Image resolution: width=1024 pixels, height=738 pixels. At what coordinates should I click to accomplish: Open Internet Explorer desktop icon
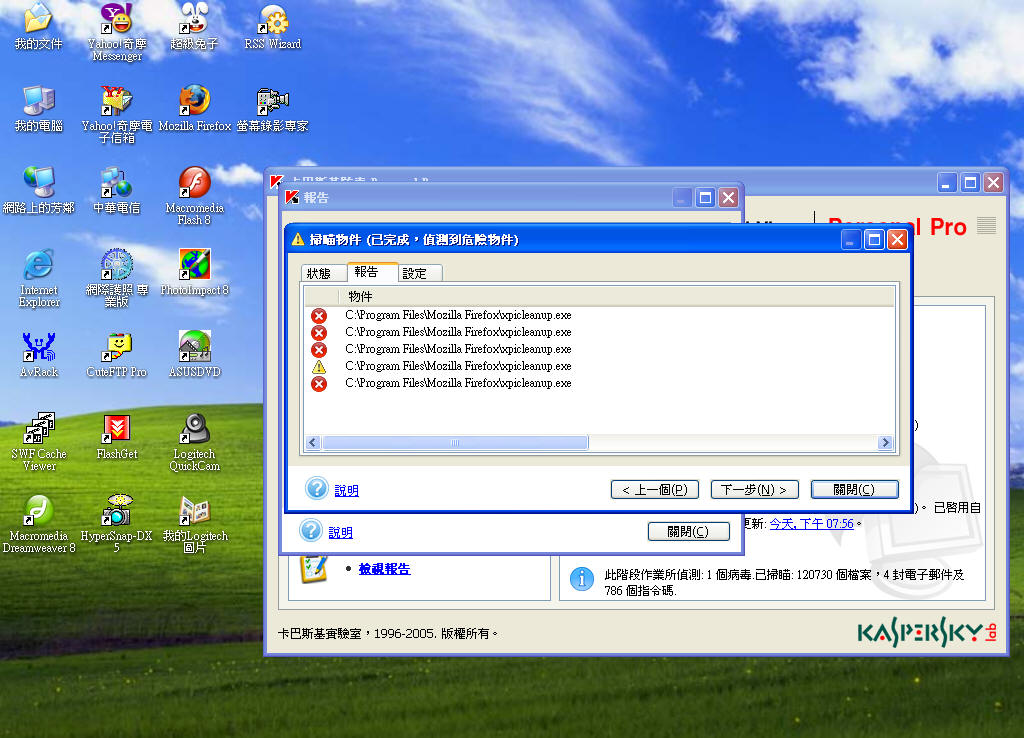(39, 266)
